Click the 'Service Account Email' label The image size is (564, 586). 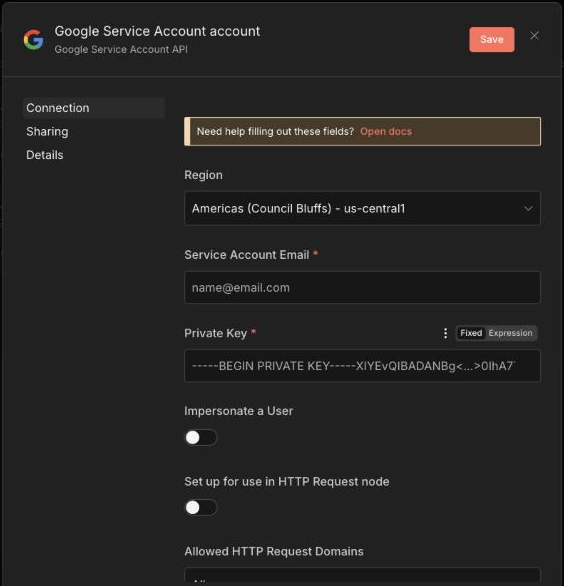pyautogui.click(x=247, y=255)
